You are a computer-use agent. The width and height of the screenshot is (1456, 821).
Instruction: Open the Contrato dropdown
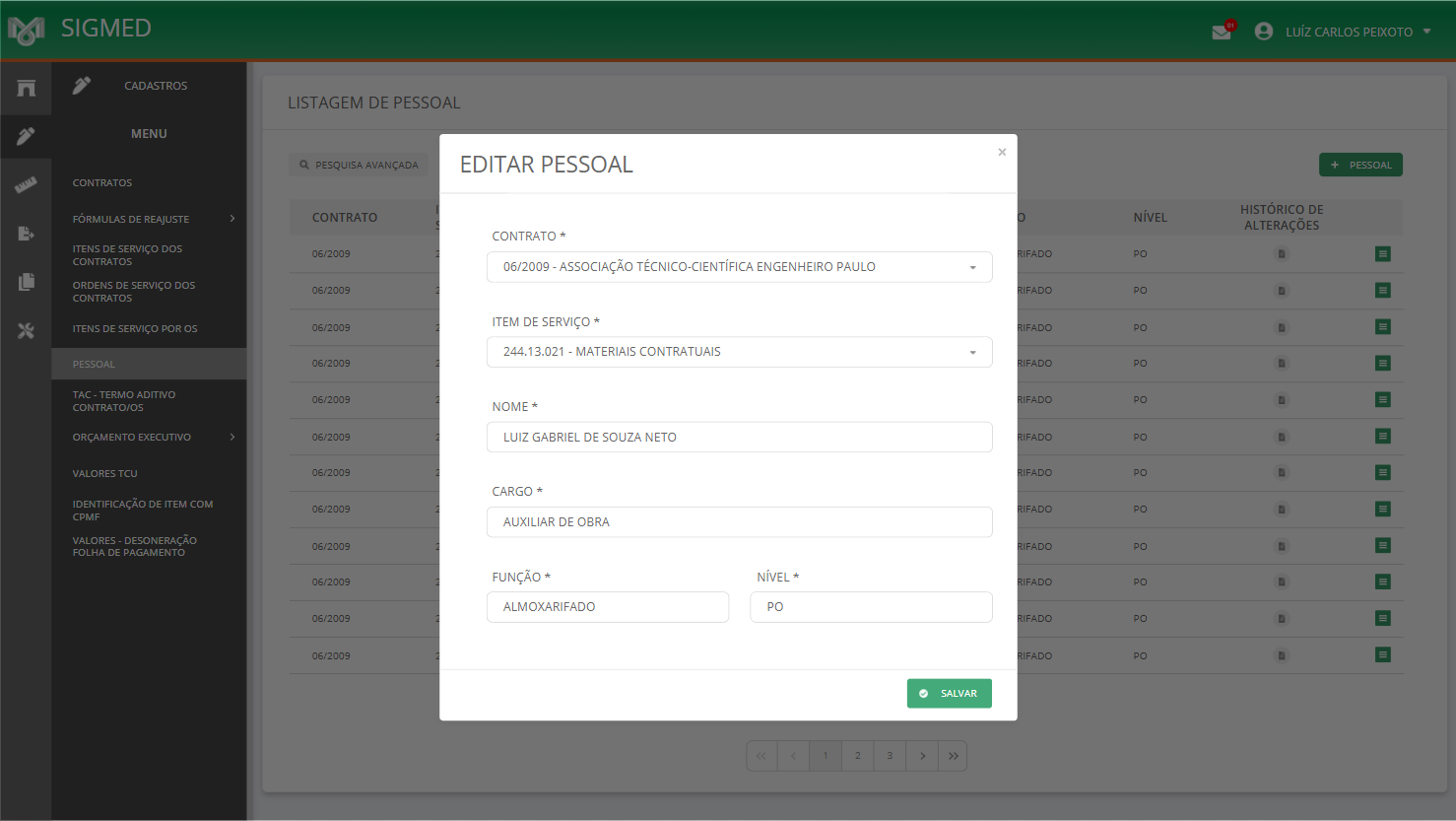740,267
